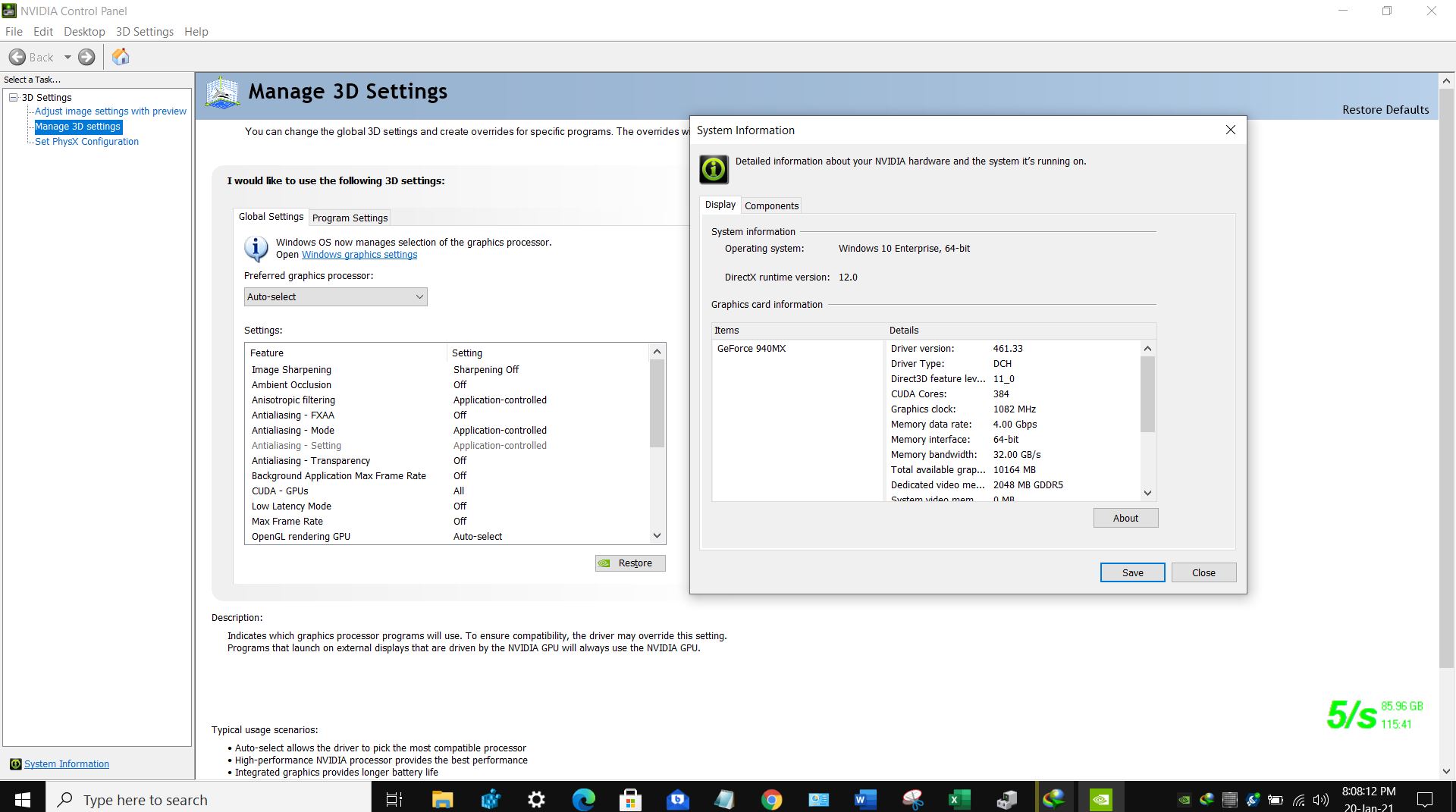Switch to Components tab in System Information
The height and width of the screenshot is (812, 1456).
[x=771, y=205]
